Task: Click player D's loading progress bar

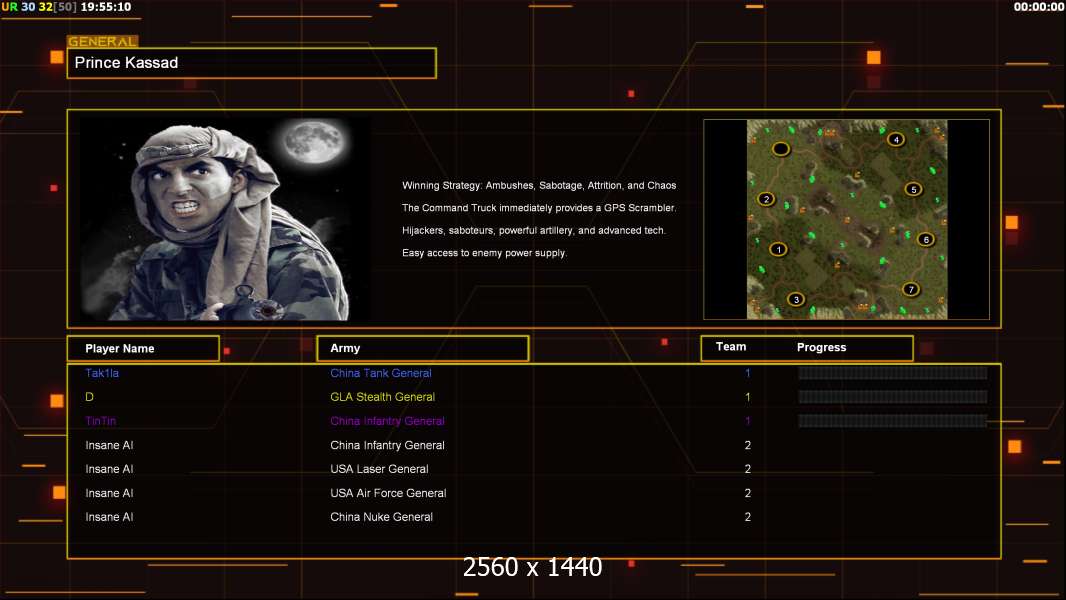Action: coord(892,397)
